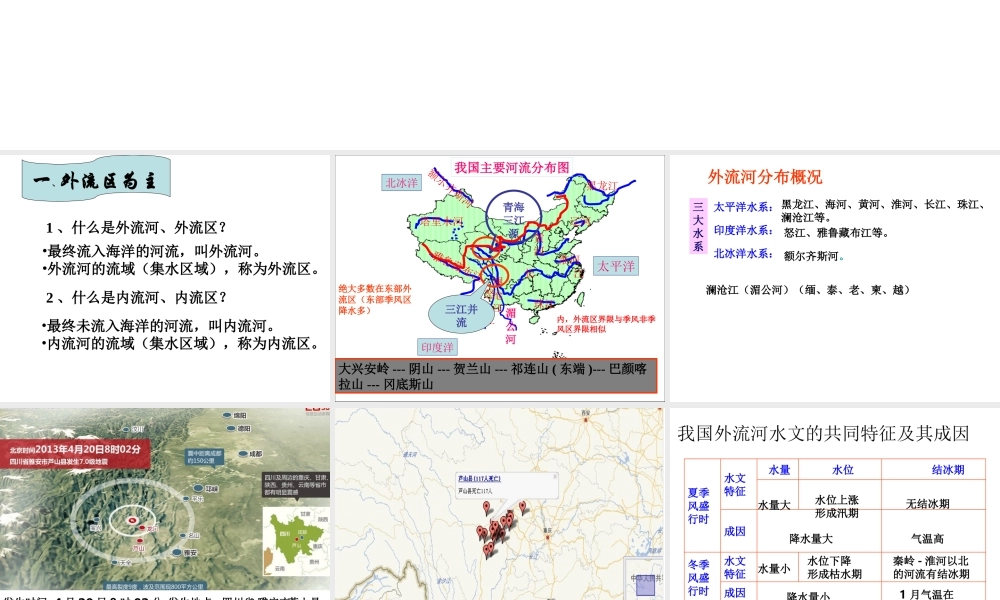Image resolution: width=1000 pixels, height=600 pixels.
Task: Select the 2013年4月20日8时02分 red banner
Action: pyautogui.click(x=75, y=454)
